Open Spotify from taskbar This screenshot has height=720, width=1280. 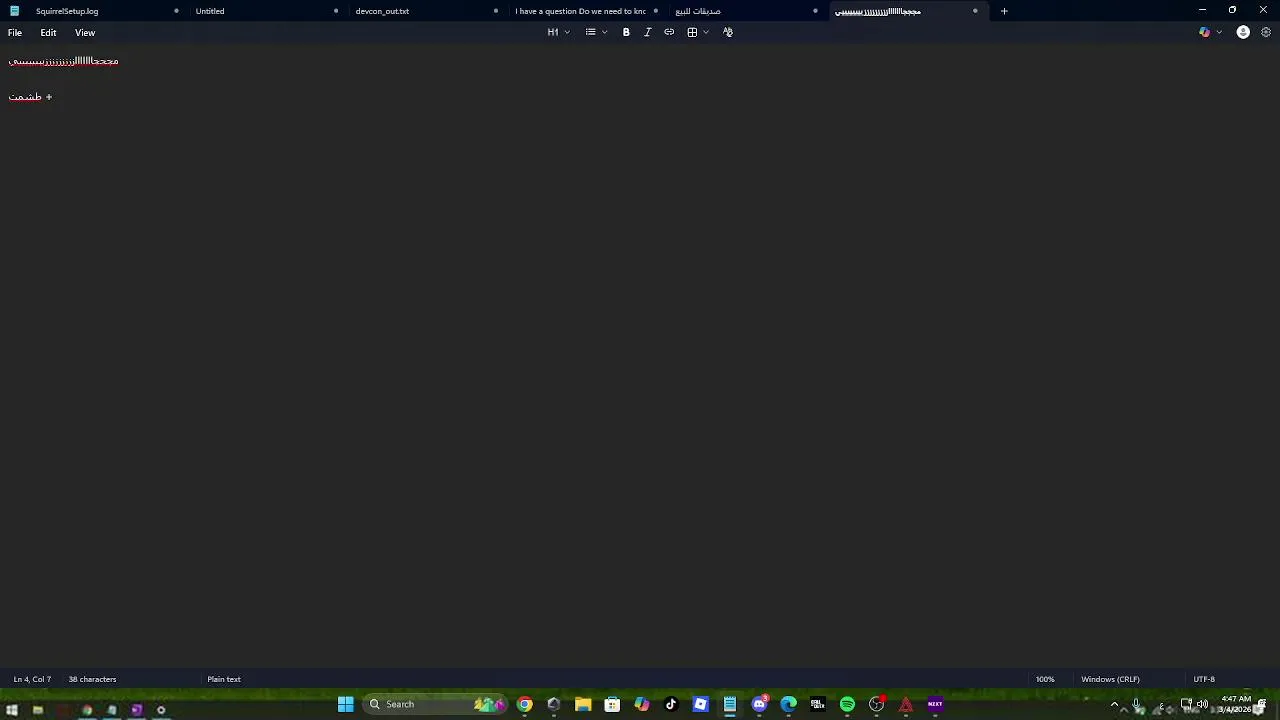coord(847,704)
